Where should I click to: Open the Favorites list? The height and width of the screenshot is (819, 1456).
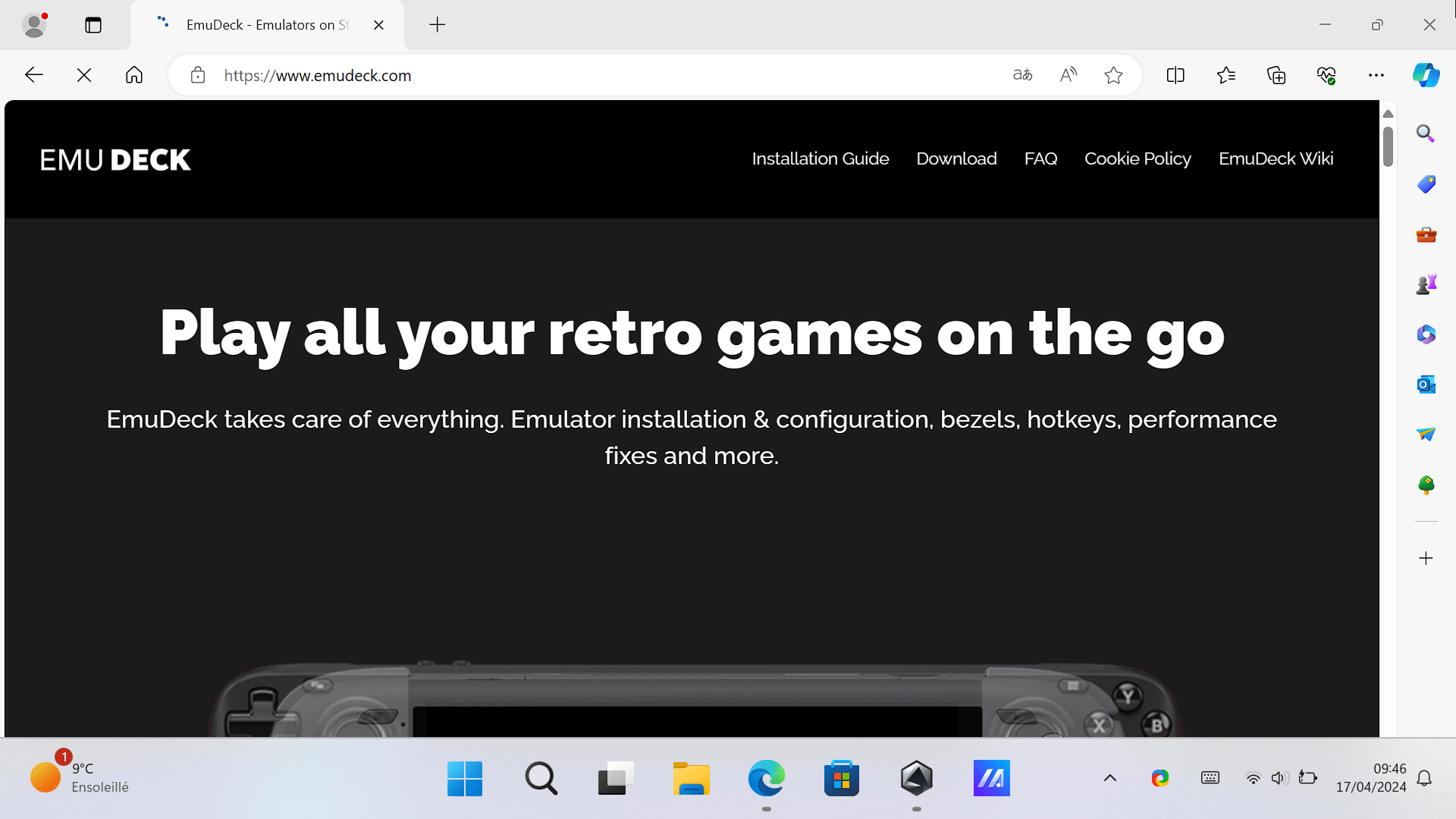(1226, 75)
